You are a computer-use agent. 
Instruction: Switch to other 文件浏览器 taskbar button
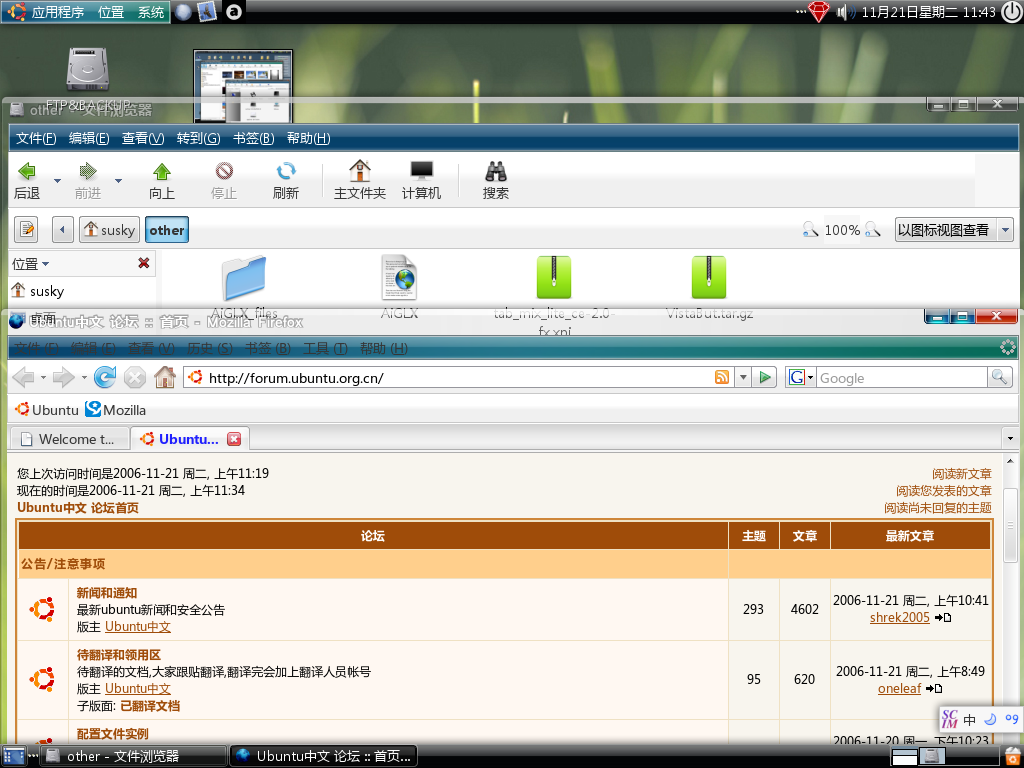(133, 756)
